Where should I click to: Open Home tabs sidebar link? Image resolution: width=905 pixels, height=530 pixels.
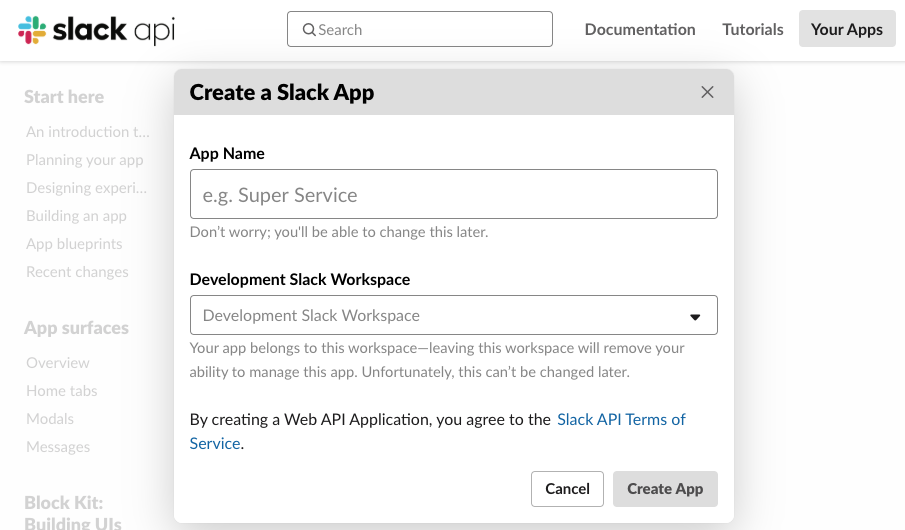click(62, 391)
